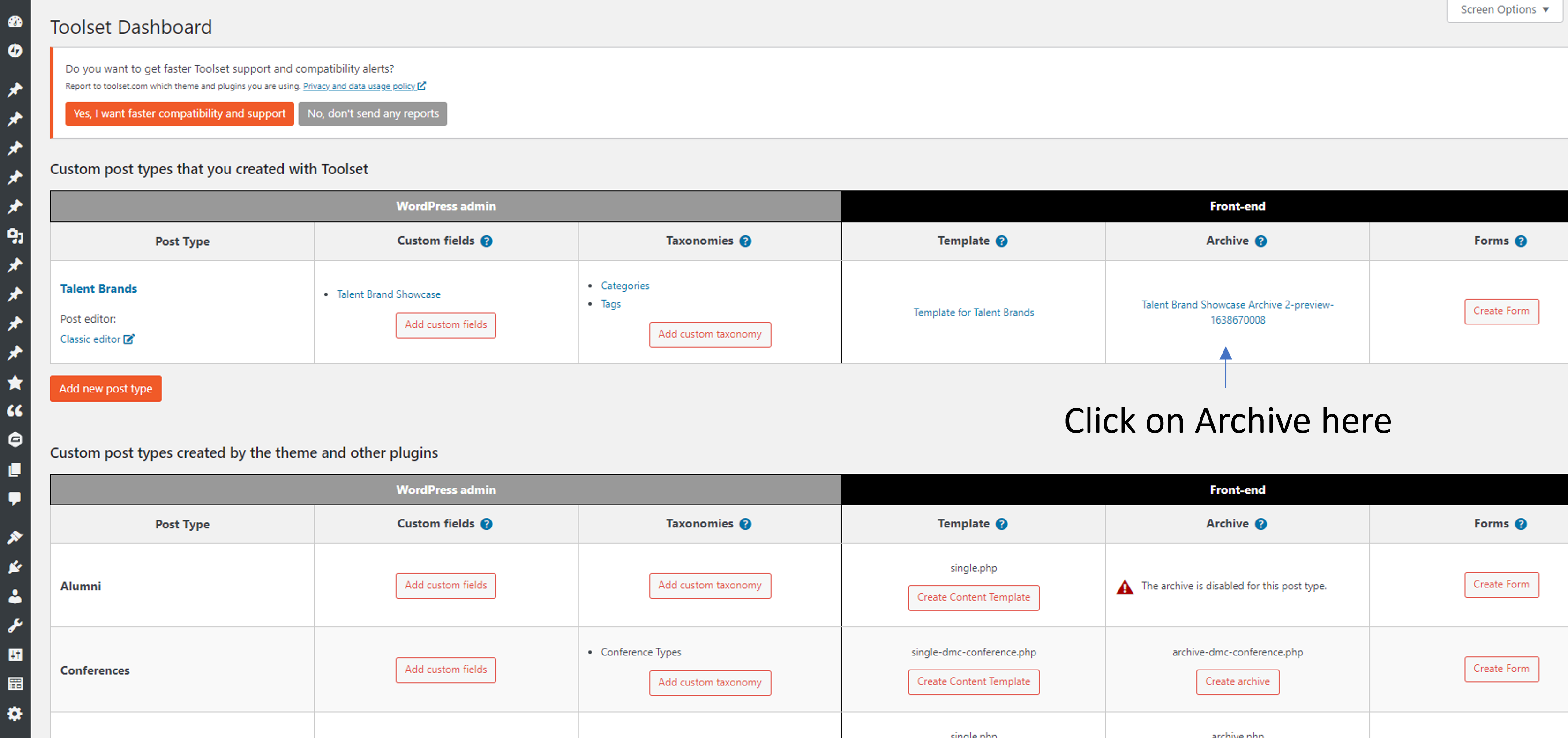Open the Plugins plug icon
1568x738 pixels.
[x=15, y=567]
